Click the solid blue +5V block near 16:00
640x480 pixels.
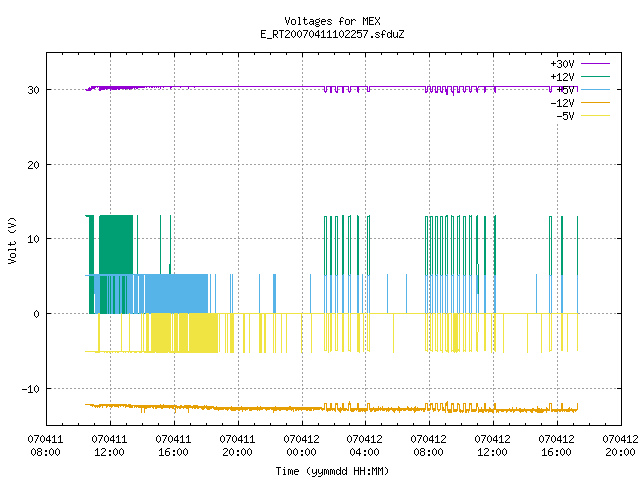tap(176, 294)
